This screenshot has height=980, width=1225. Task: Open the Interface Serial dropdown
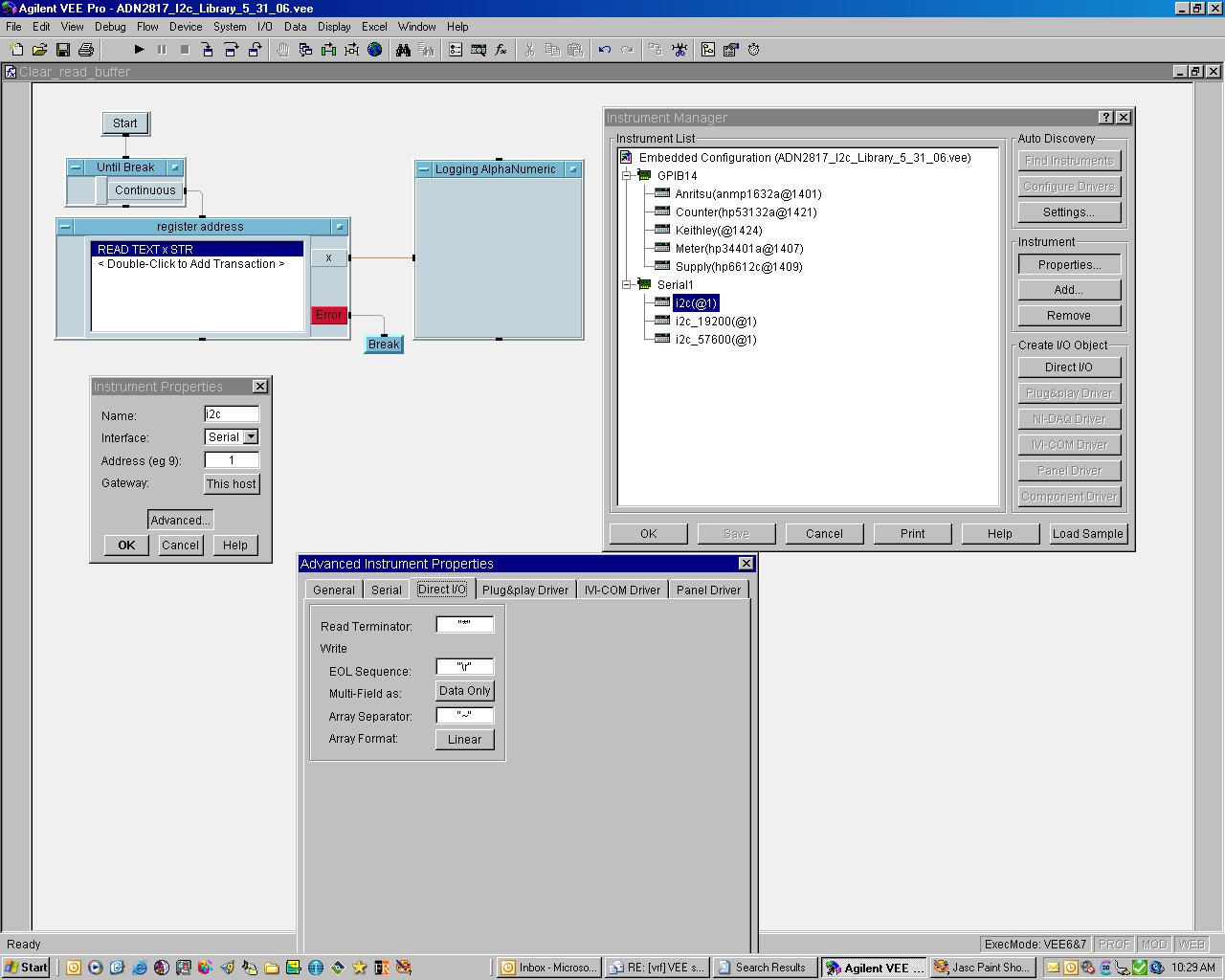[x=251, y=437]
